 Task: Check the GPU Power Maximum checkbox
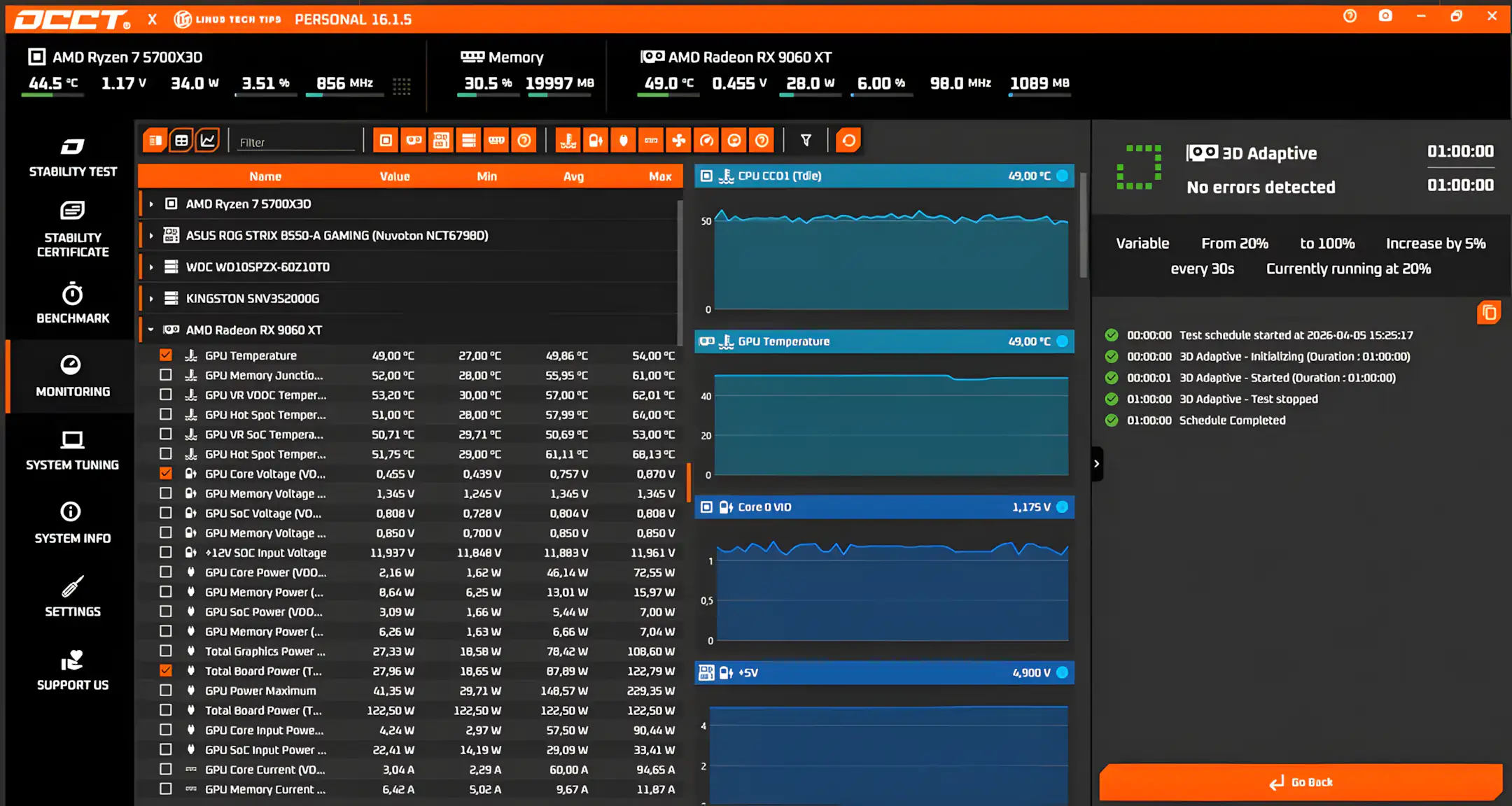coord(166,690)
